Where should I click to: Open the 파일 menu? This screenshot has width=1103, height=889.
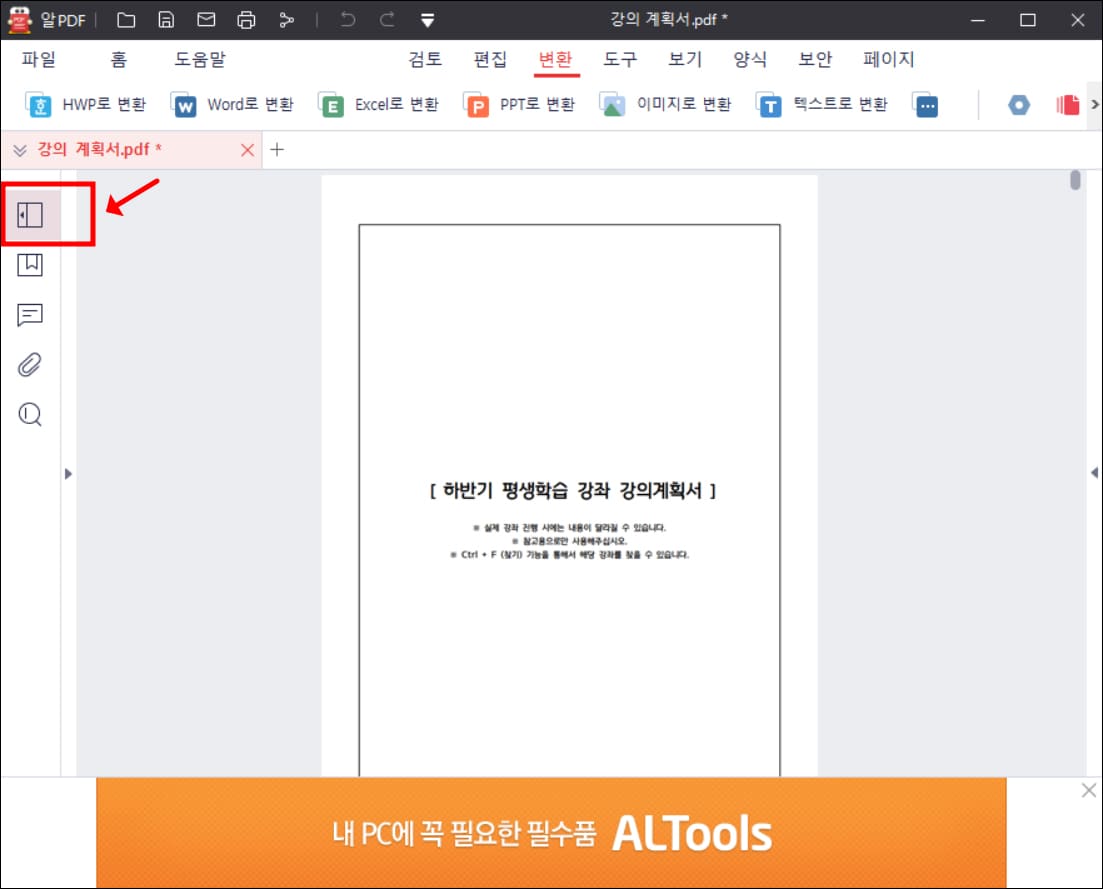point(39,59)
